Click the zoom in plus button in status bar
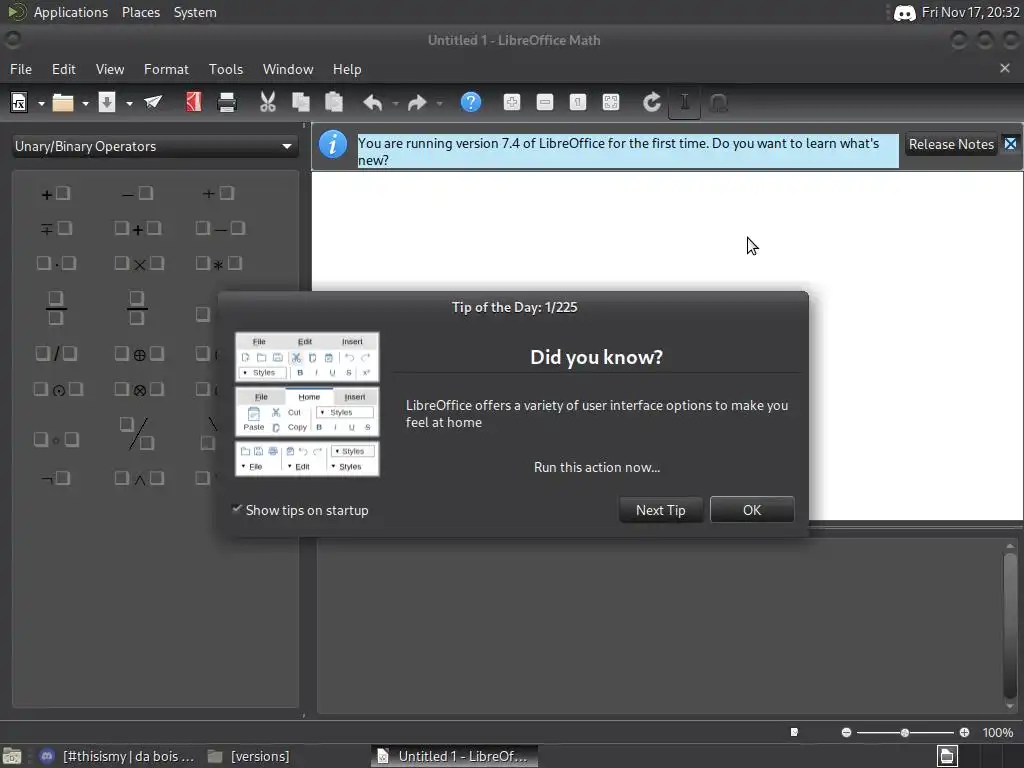The image size is (1024, 768). [964, 733]
